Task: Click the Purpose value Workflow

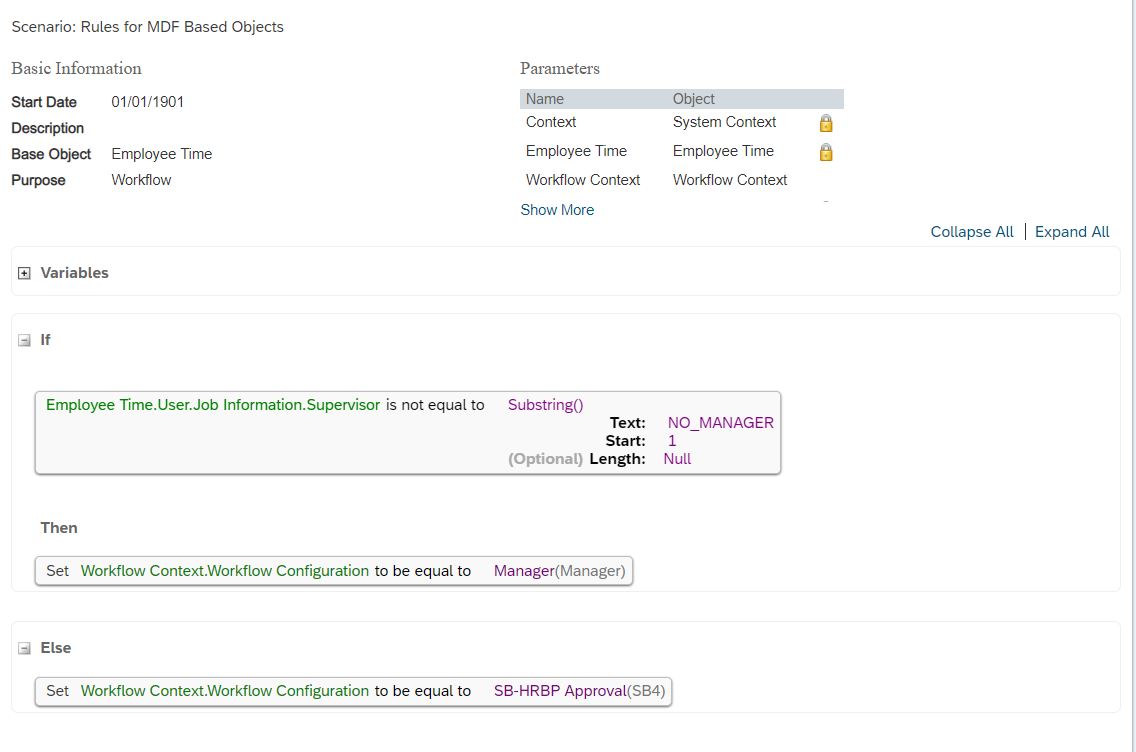Action: tap(141, 180)
